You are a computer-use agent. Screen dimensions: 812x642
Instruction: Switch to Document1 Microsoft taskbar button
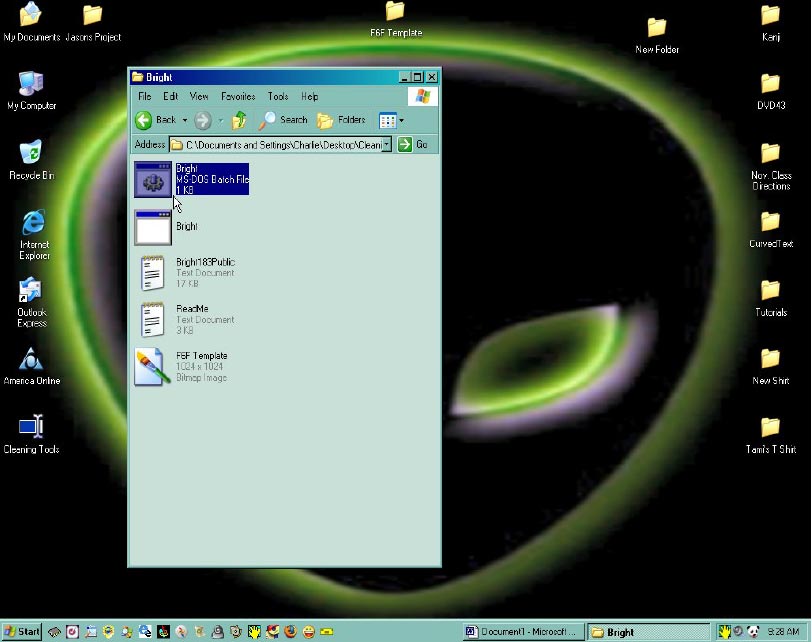tap(520, 631)
